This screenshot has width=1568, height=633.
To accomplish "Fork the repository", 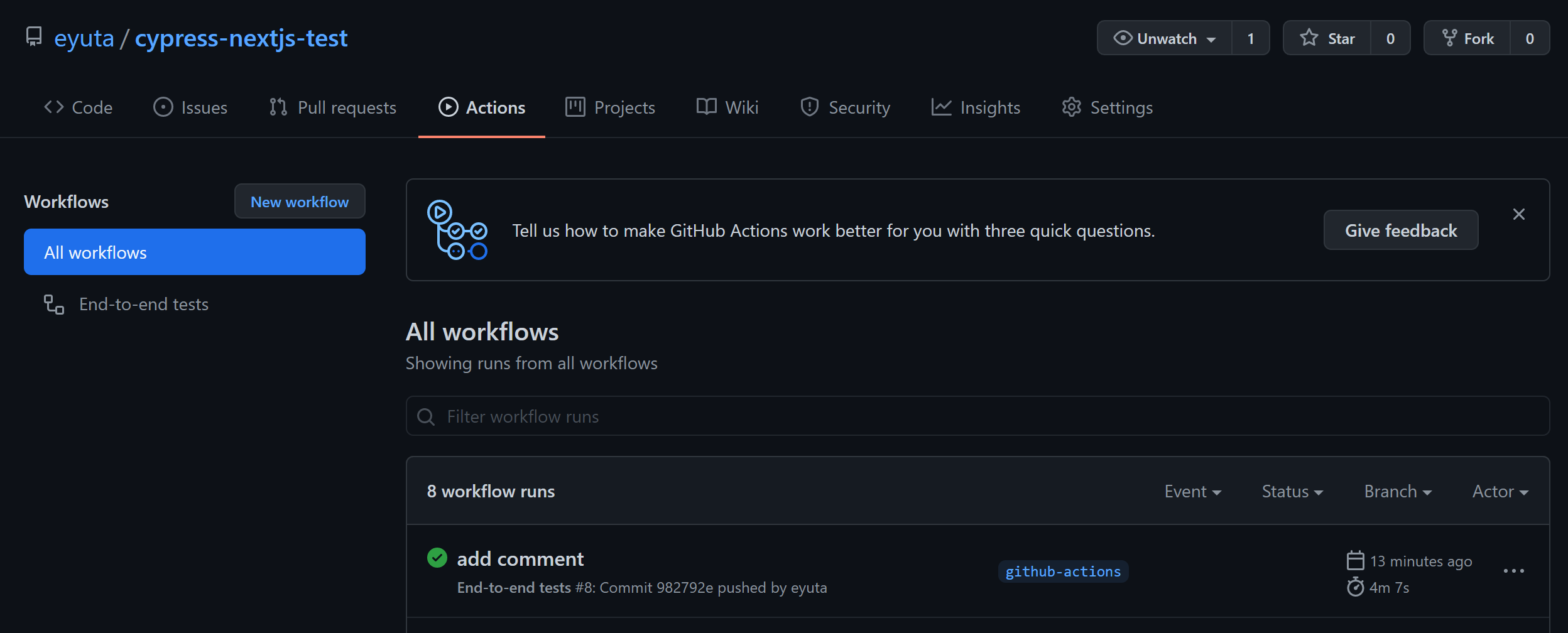I will [x=1467, y=38].
